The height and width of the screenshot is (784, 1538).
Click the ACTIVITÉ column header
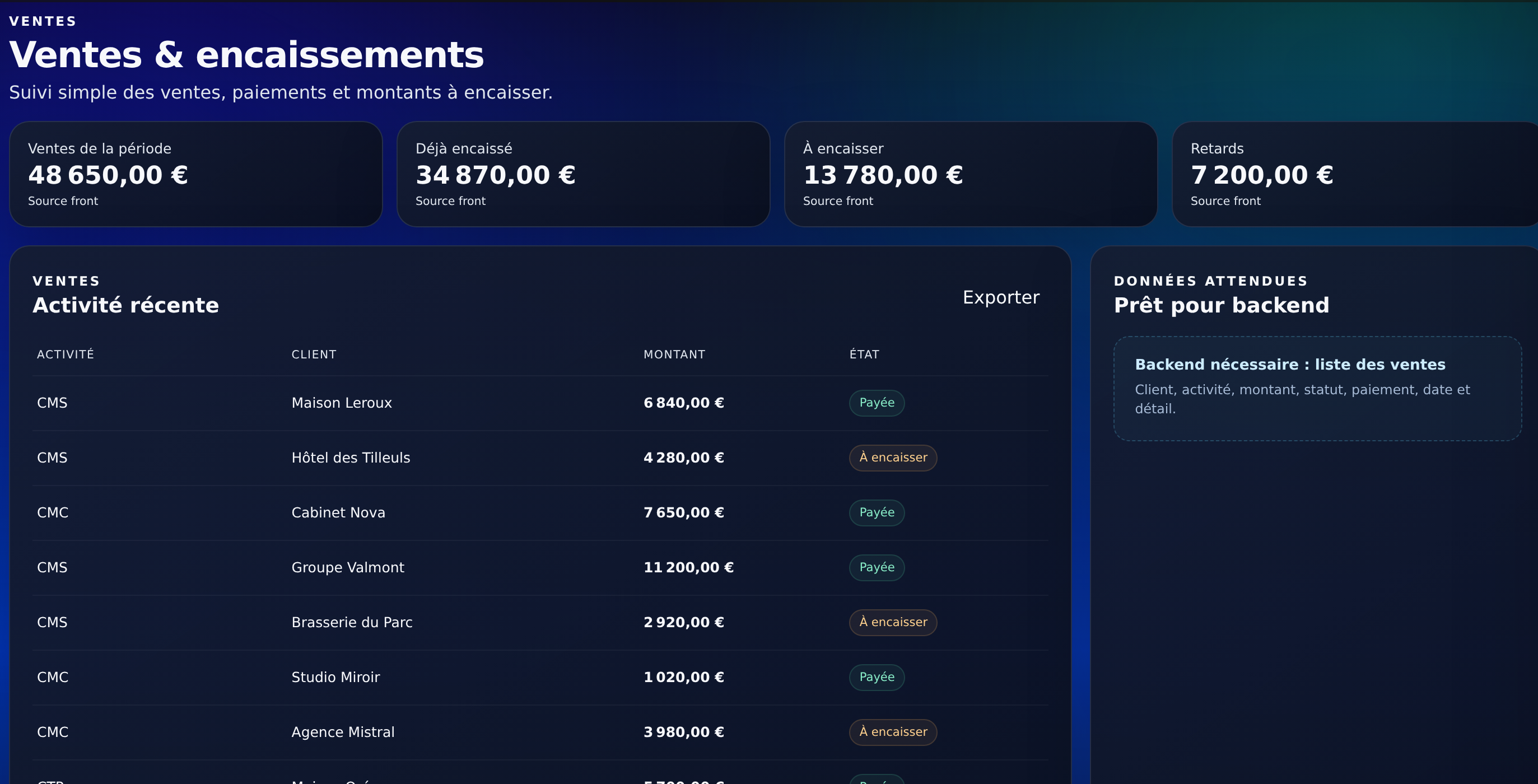(66, 354)
